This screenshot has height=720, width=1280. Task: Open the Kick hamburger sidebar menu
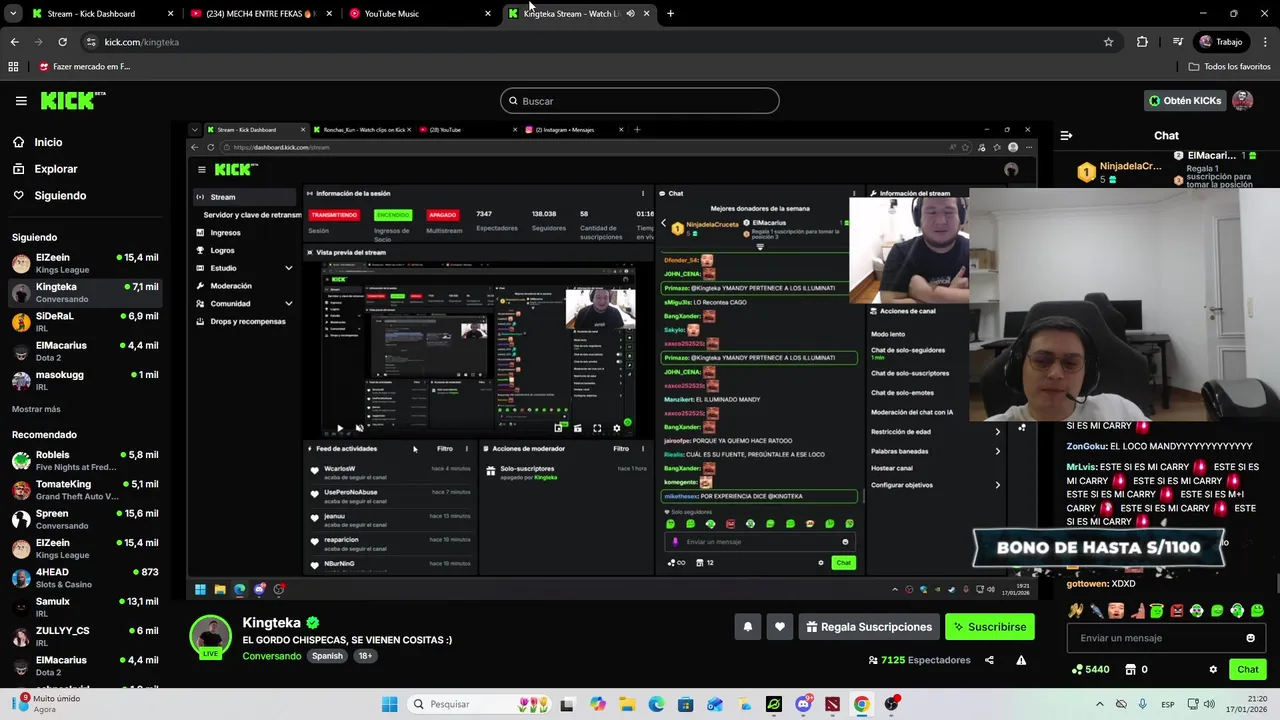(x=21, y=101)
